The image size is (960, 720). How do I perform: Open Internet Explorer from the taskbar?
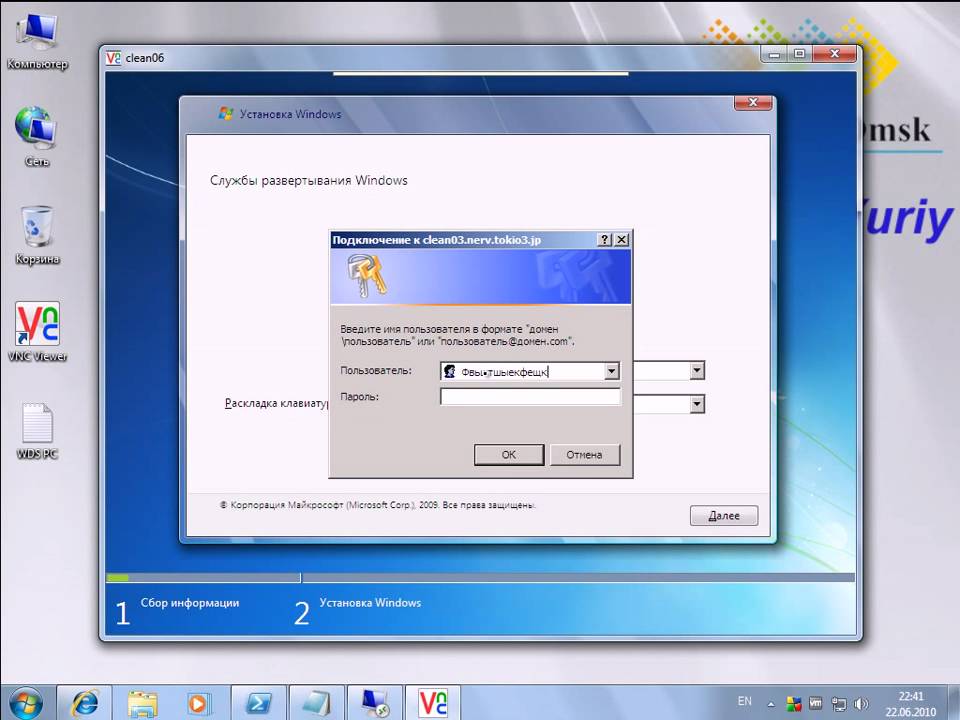pos(84,703)
